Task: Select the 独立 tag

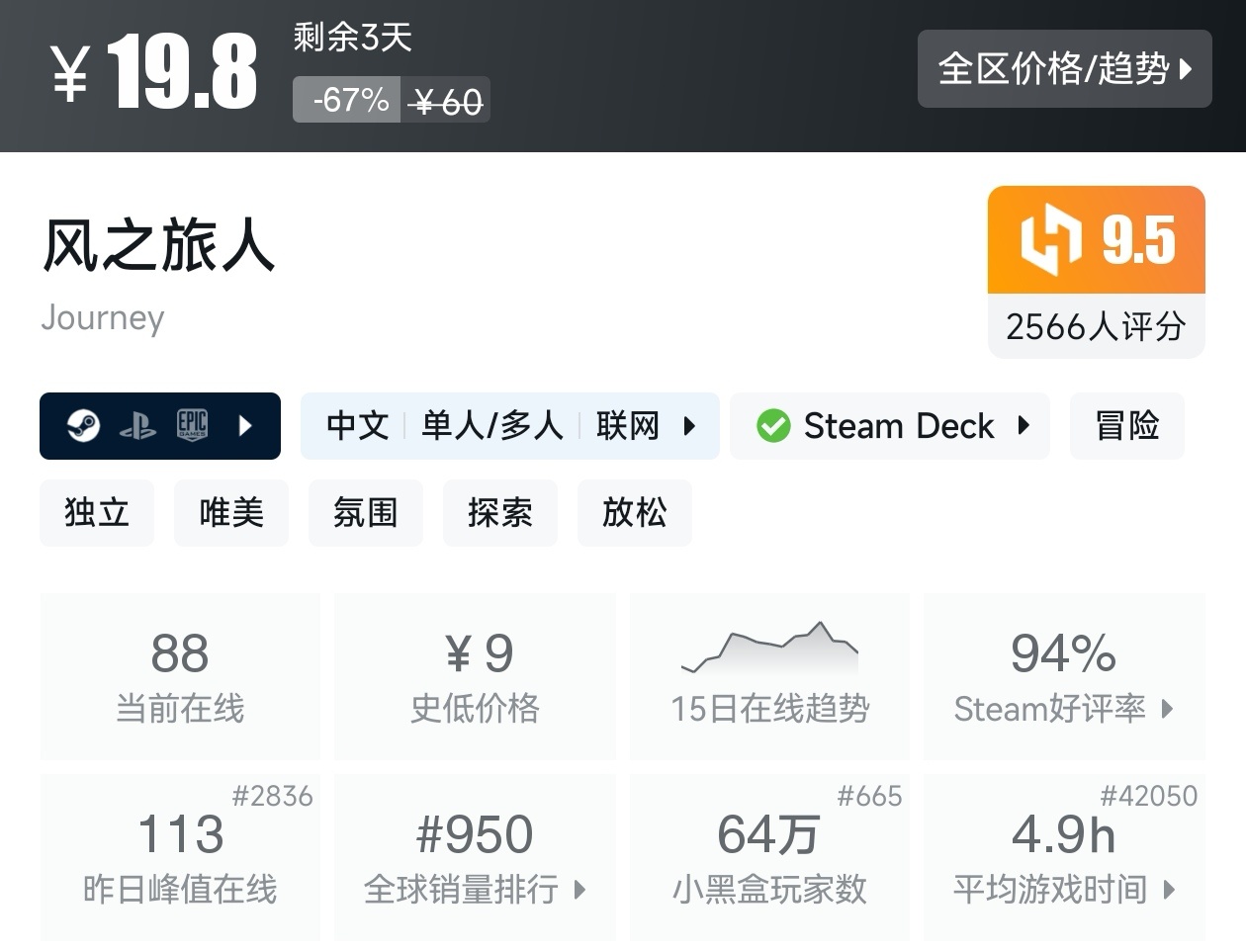Action: (x=97, y=513)
